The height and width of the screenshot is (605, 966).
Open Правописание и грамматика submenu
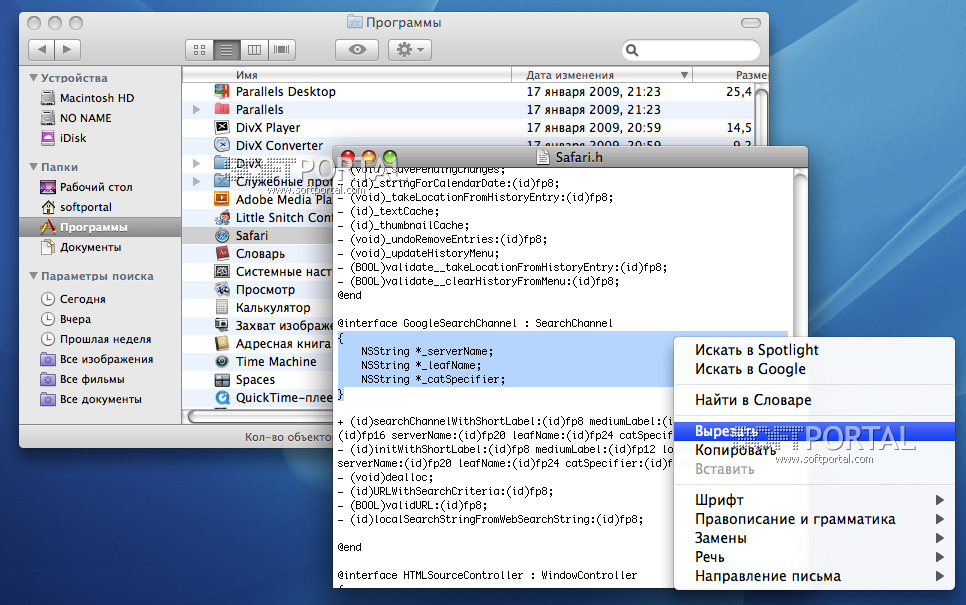point(814,519)
